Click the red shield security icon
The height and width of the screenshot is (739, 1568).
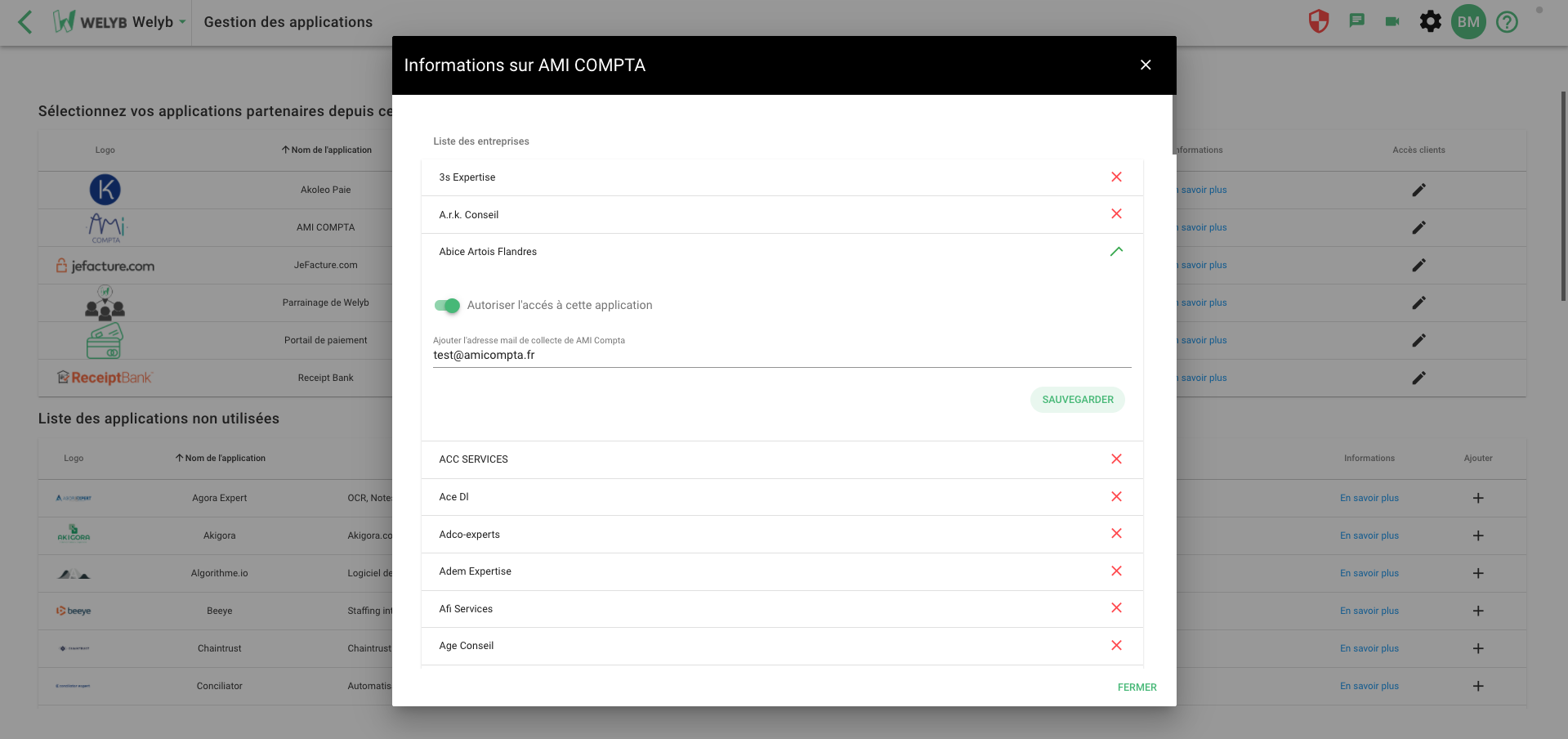click(1319, 21)
